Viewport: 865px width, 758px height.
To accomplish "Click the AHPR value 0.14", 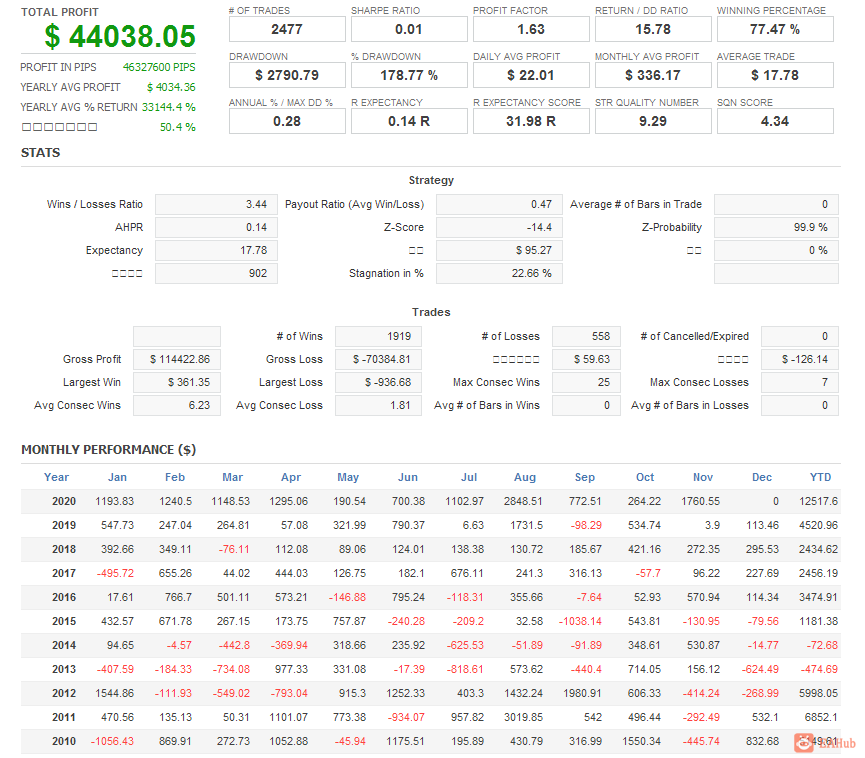I will click(x=216, y=227).
